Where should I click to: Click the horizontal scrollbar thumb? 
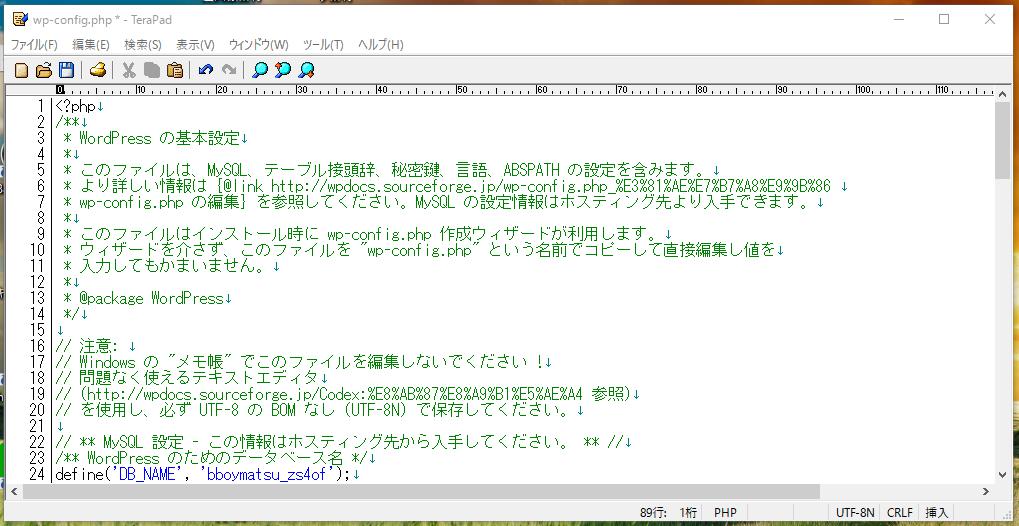click(421, 491)
